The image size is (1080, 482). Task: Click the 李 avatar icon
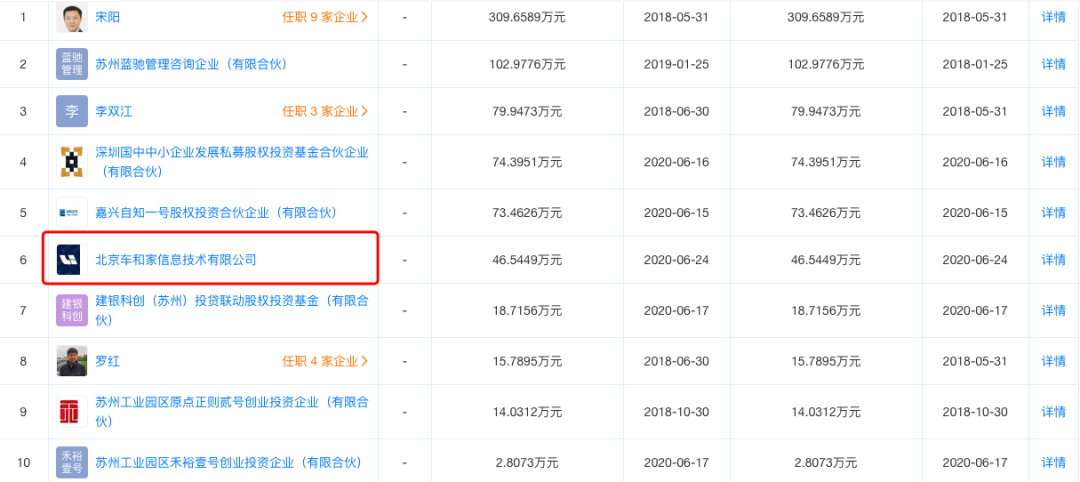click(72, 111)
